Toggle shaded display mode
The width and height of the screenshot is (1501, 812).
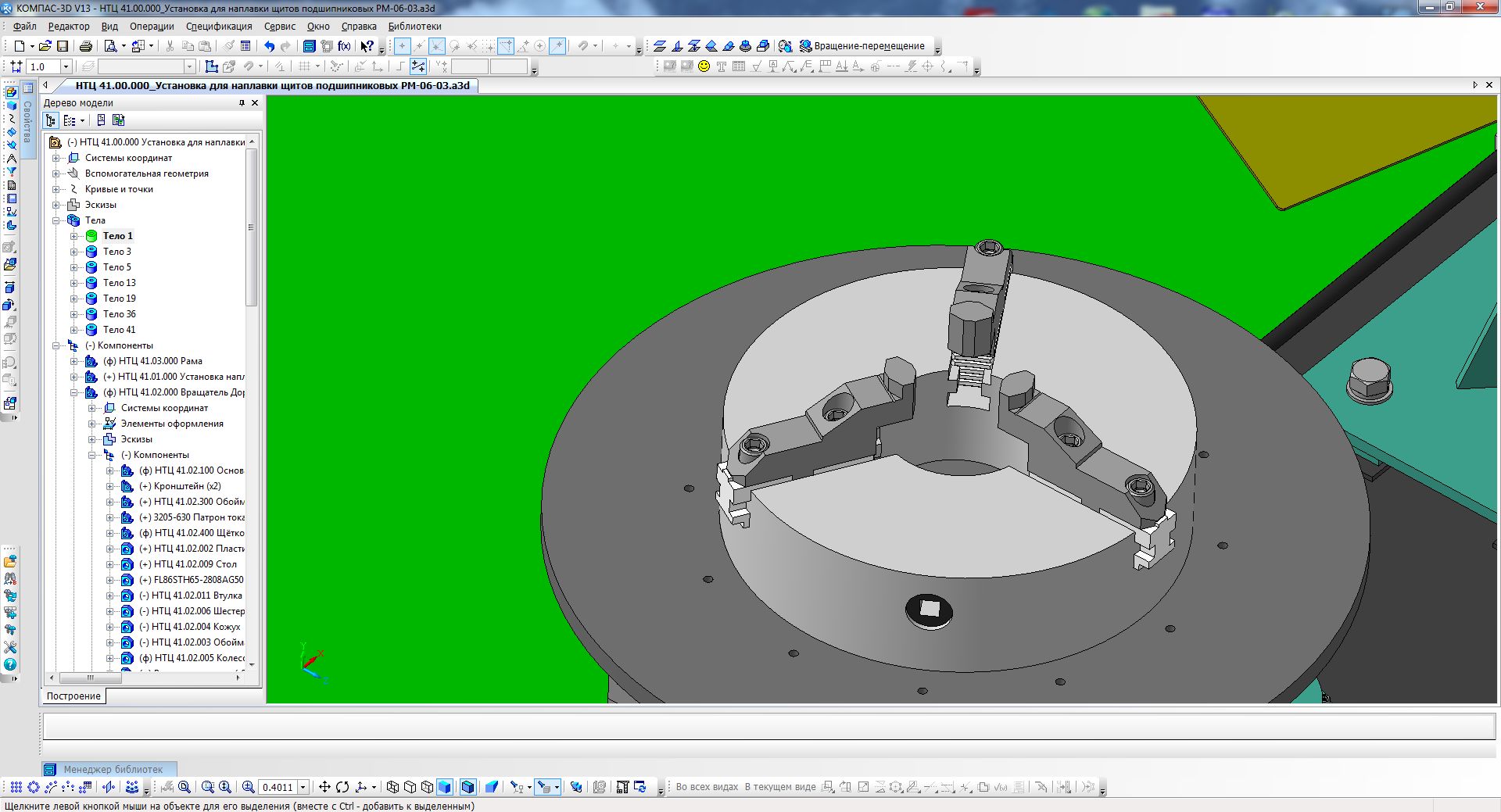click(x=445, y=787)
